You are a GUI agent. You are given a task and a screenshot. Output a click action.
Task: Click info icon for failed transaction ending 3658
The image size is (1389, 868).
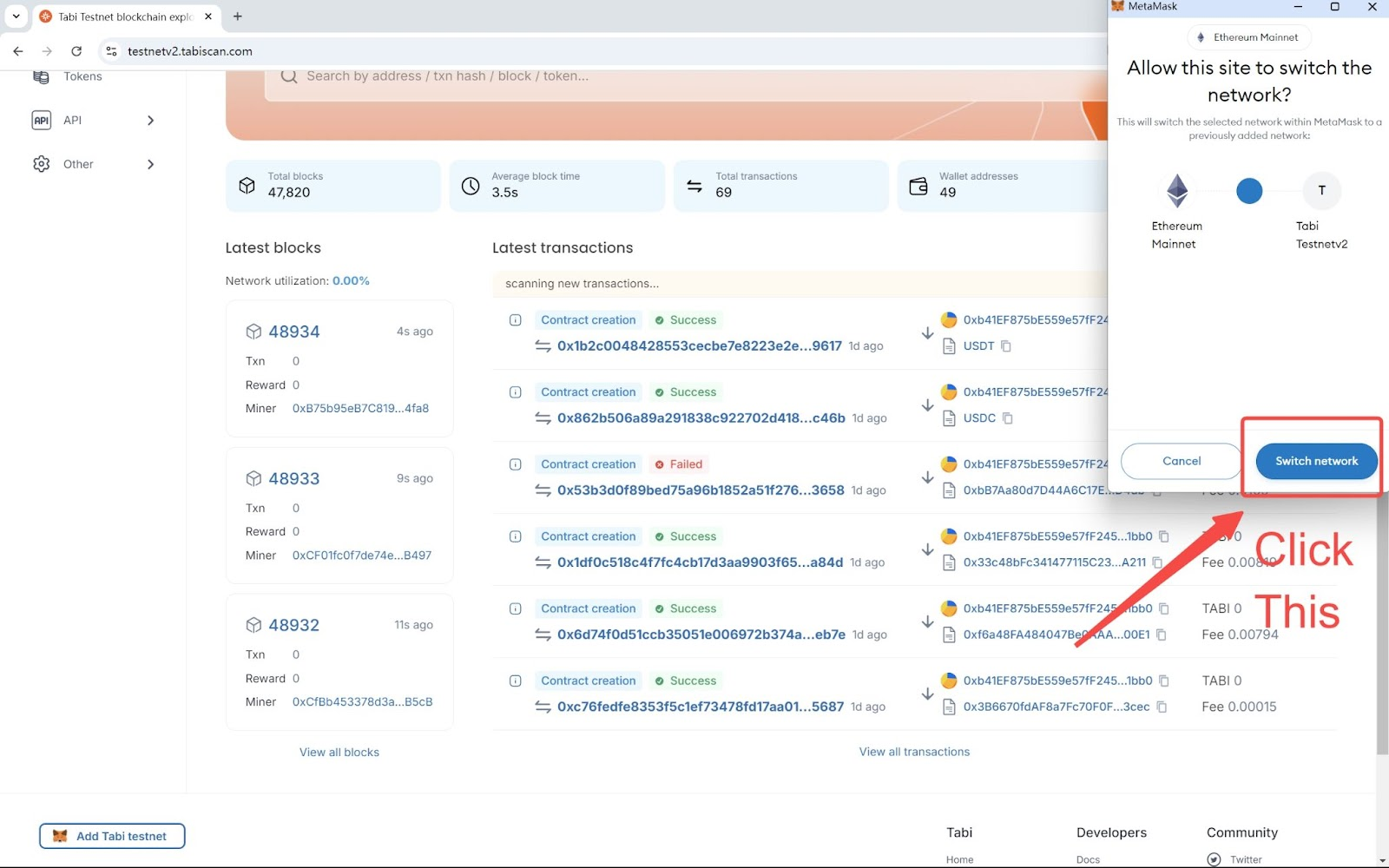pyautogui.click(x=515, y=464)
